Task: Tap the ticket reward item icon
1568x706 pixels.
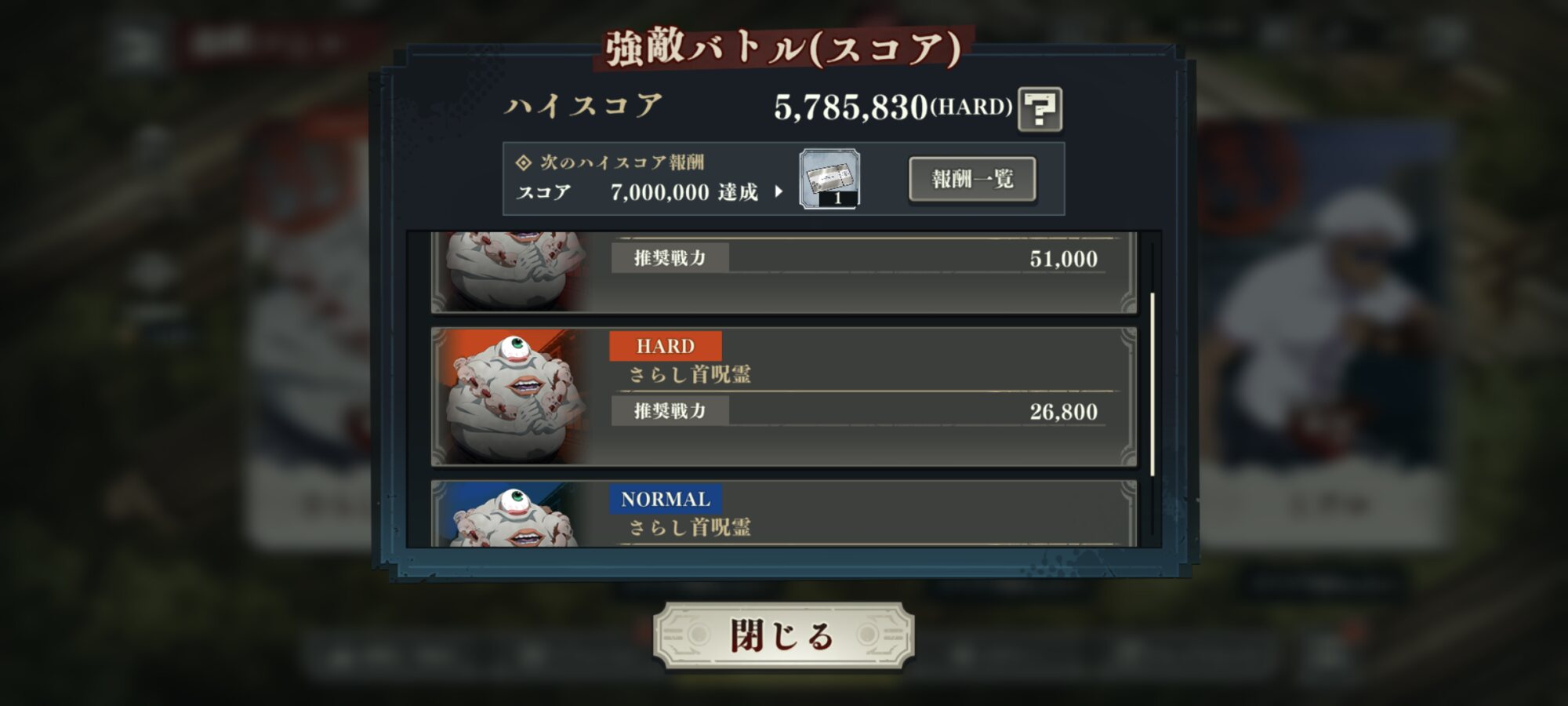Action: [829, 179]
